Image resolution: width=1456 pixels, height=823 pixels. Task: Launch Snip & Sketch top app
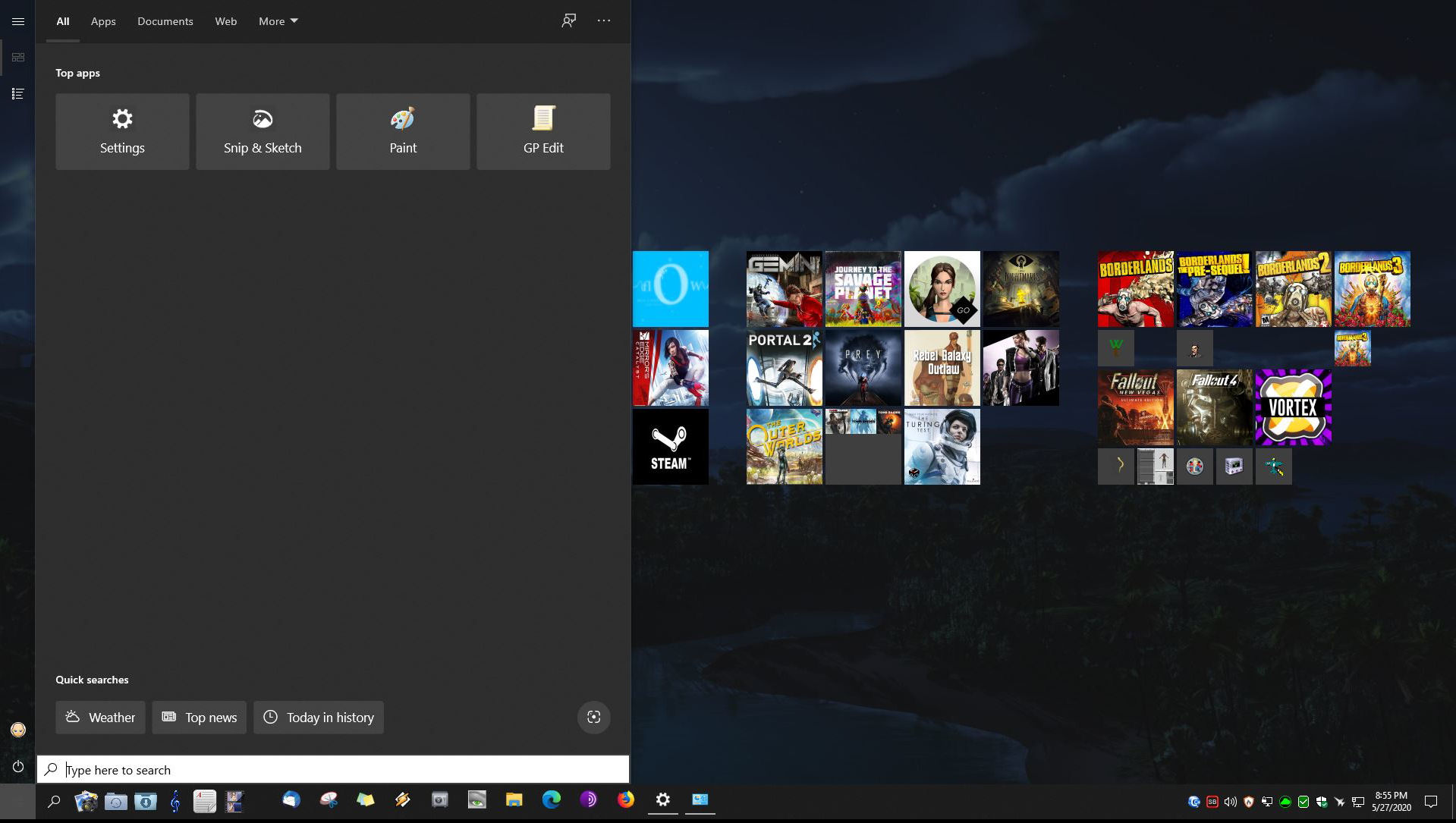(263, 131)
